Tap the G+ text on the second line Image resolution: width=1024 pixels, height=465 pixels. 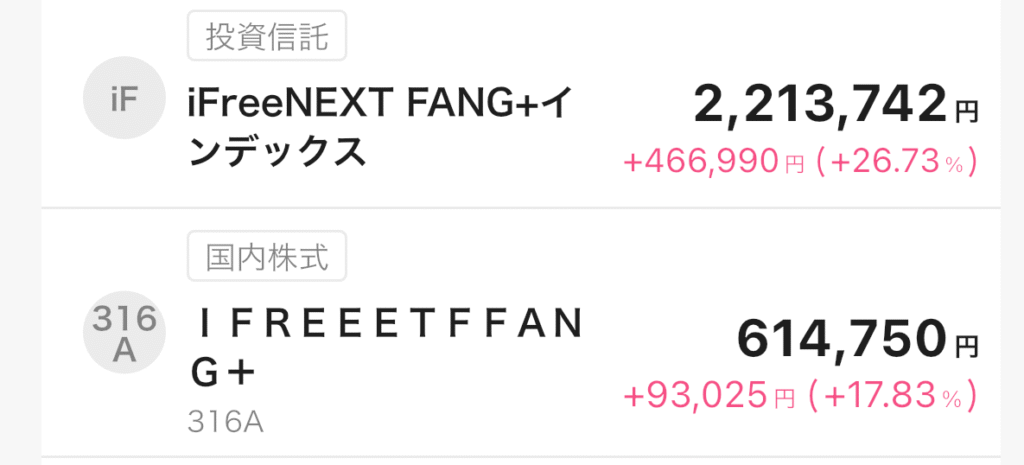coord(224,373)
